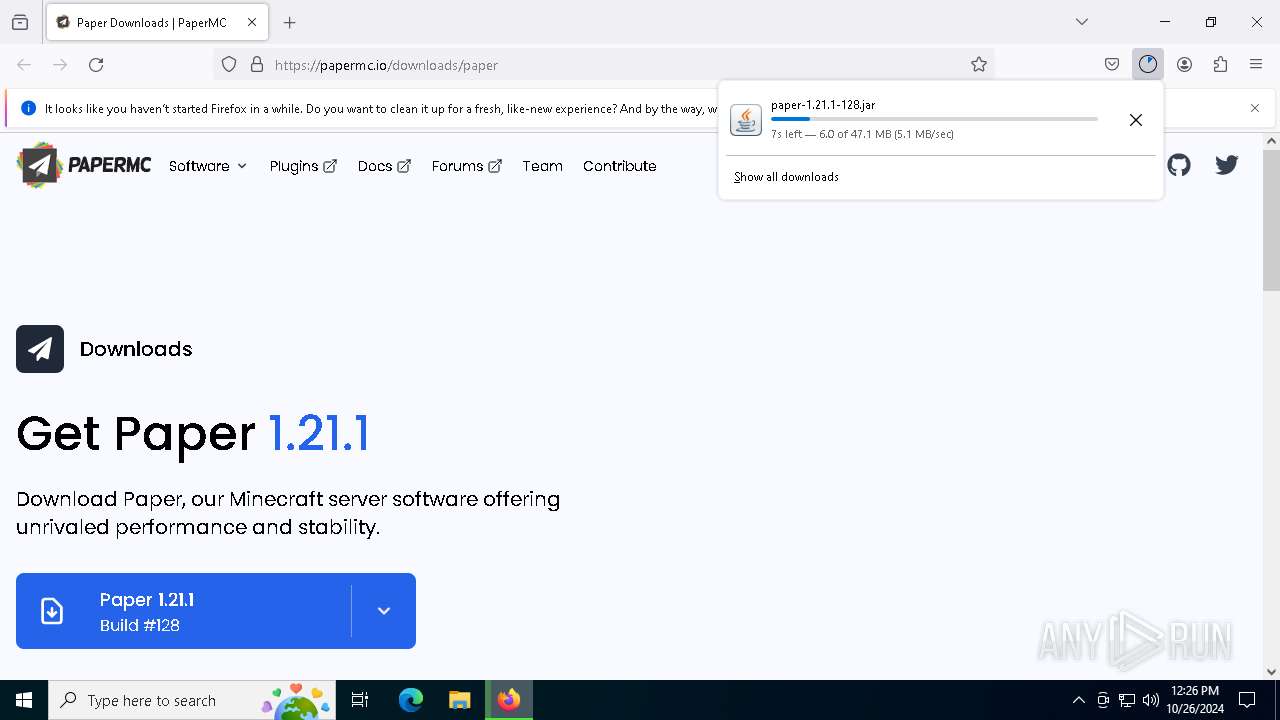Click the jar file icon in downloads
1280x720 pixels.
click(746, 120)
